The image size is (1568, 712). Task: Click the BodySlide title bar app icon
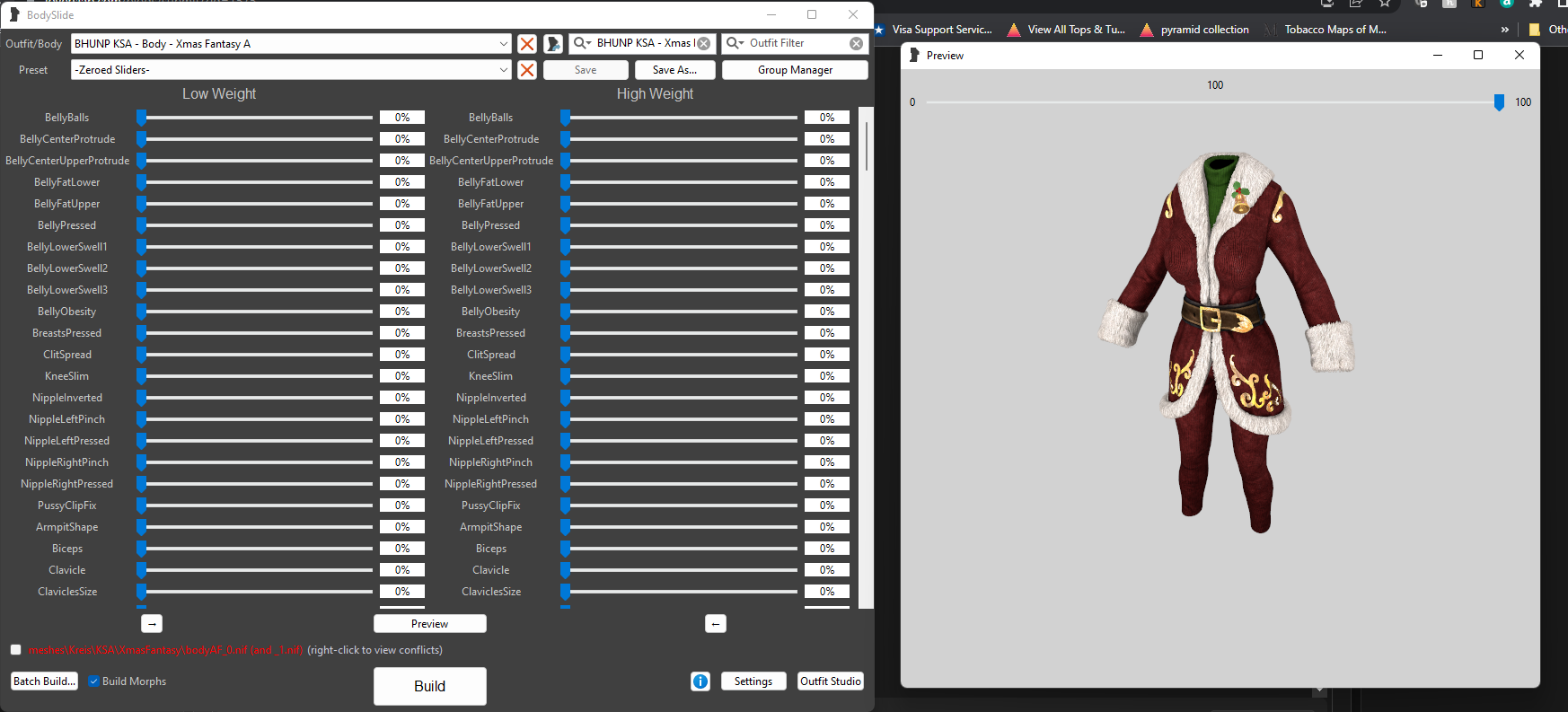[x=14, y=14]
